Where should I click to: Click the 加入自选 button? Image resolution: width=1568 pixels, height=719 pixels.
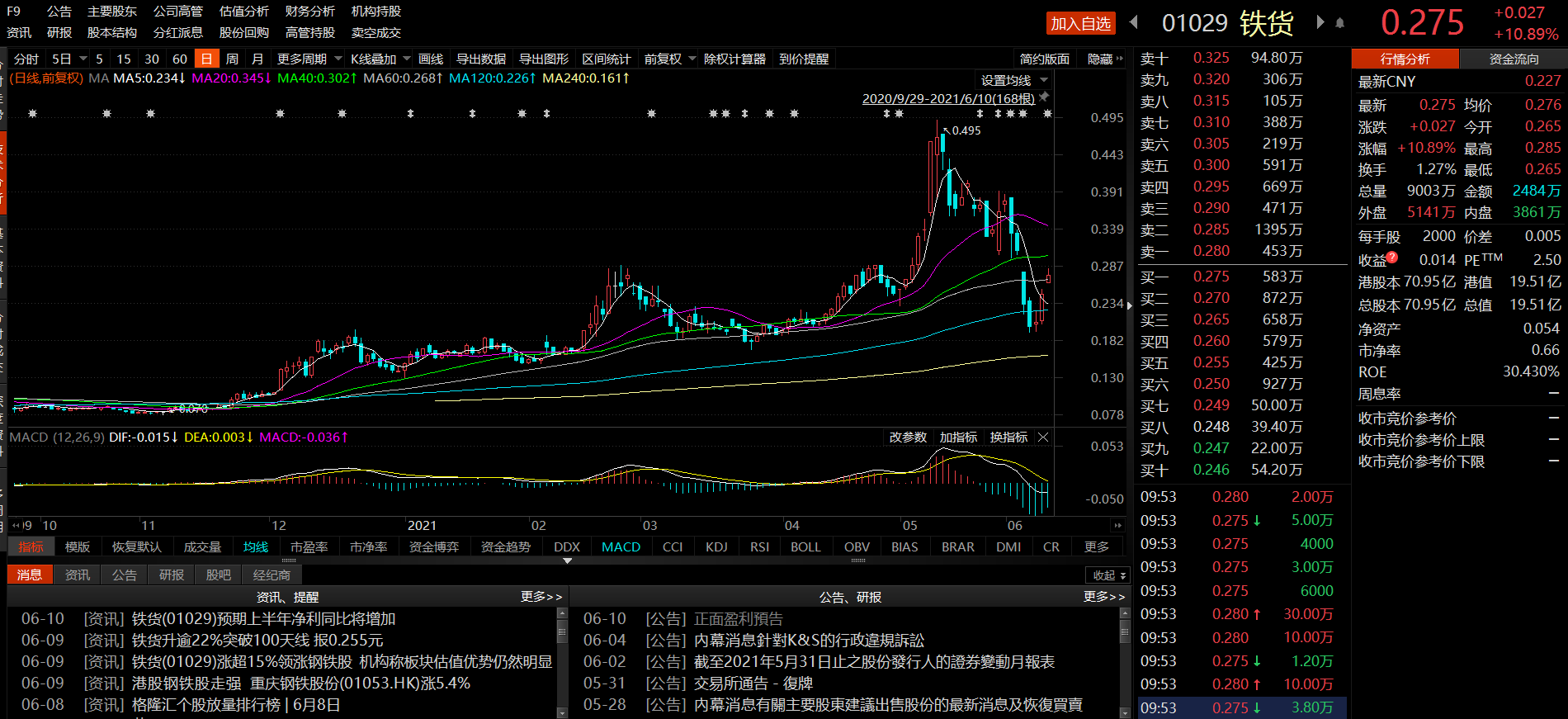(1080, 23)
